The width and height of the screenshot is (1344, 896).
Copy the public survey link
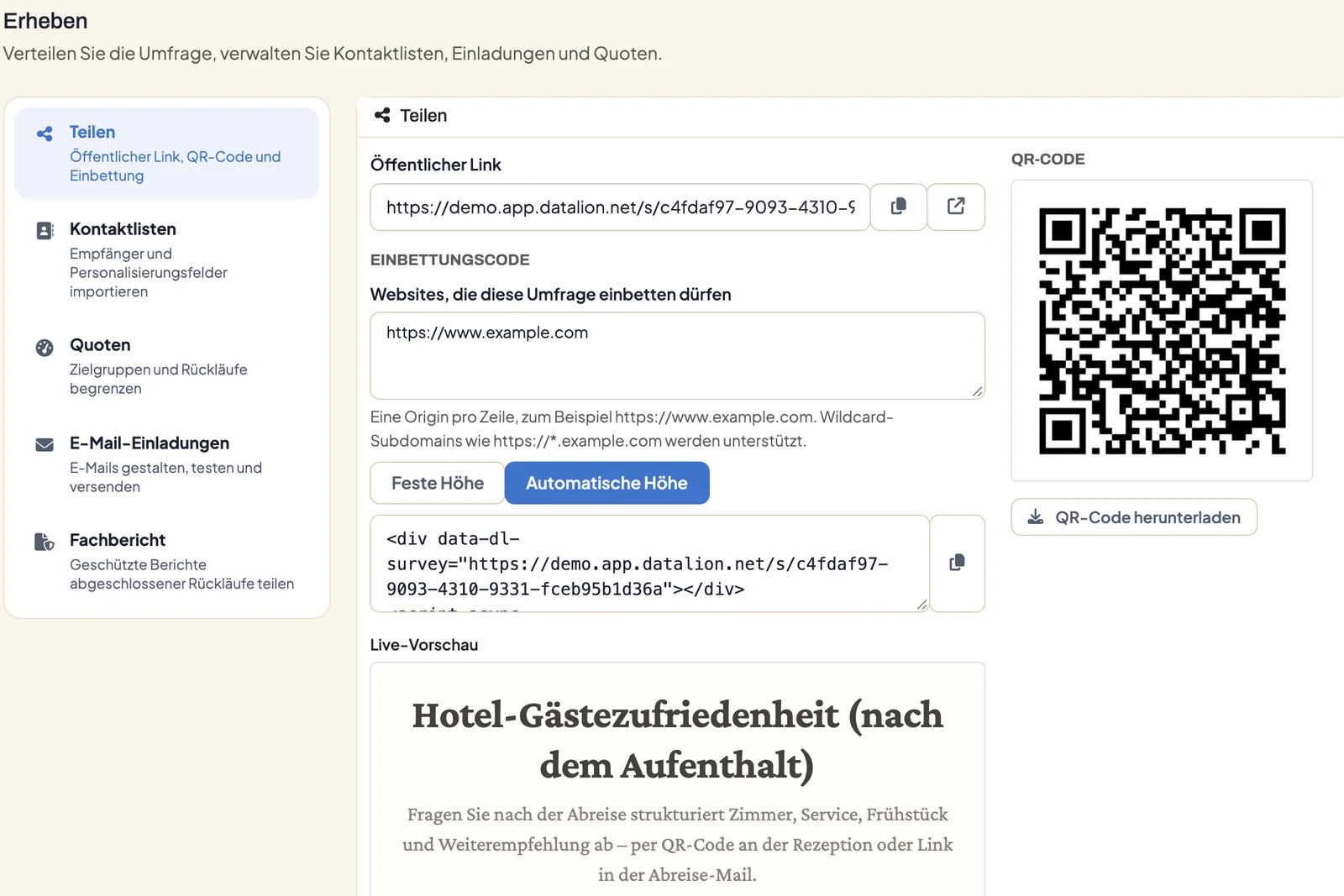pos(898,207)
